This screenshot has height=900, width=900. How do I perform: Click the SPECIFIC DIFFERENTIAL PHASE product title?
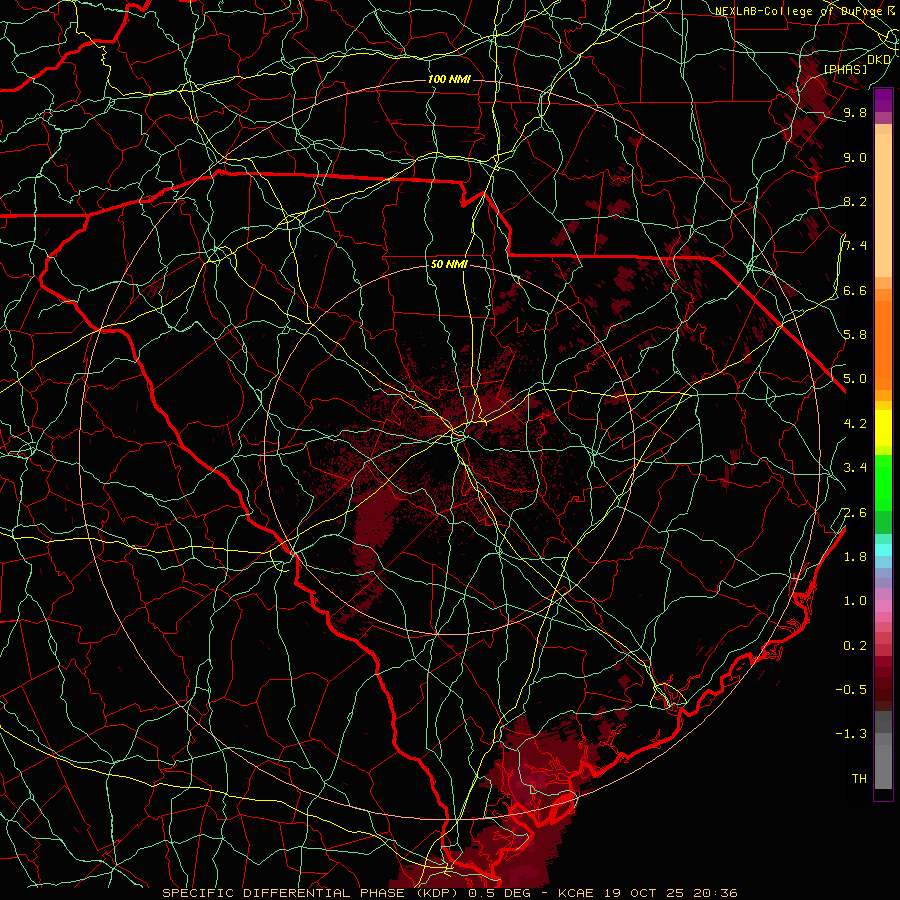point(283,893)
